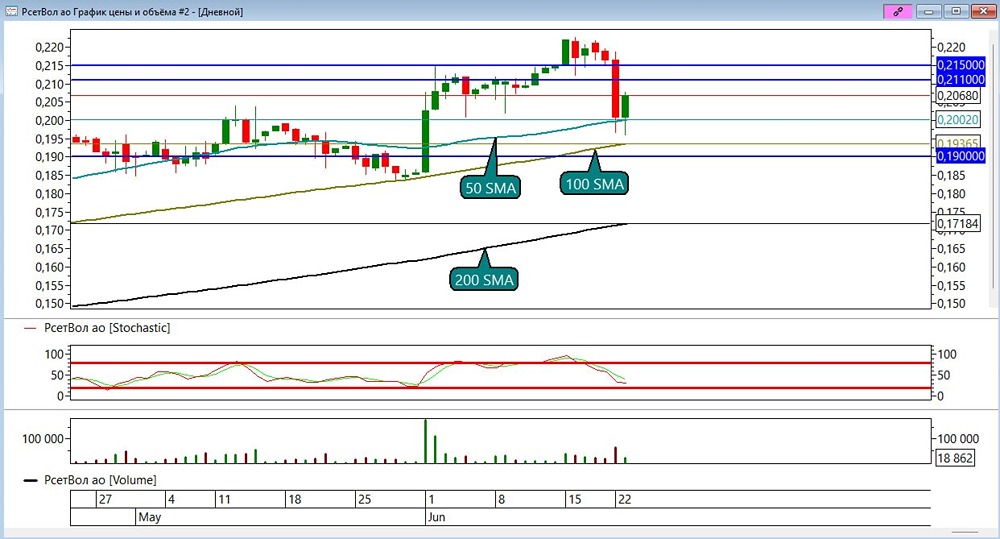Click the 0,17184 200 SMA value label
The width and height of the screenshot is (1000, 539).
pyautogui.click(x=957, y=224)
